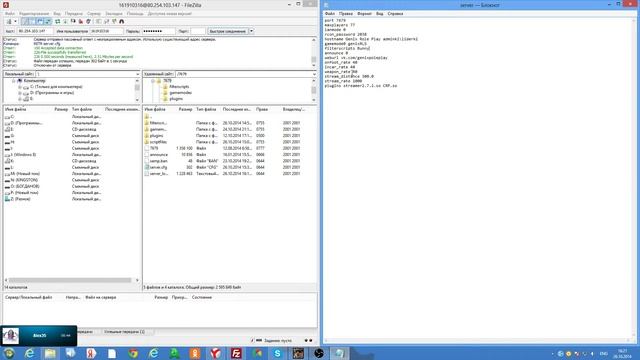Sort remote list by Размер column
This screenshot has width=640, height=360.
click(x=185, y=109)
